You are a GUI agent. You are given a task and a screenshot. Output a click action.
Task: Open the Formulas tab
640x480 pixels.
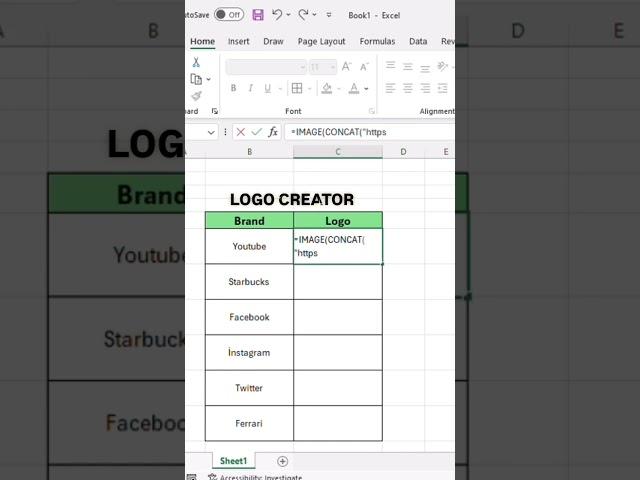[x=377, y=41]
